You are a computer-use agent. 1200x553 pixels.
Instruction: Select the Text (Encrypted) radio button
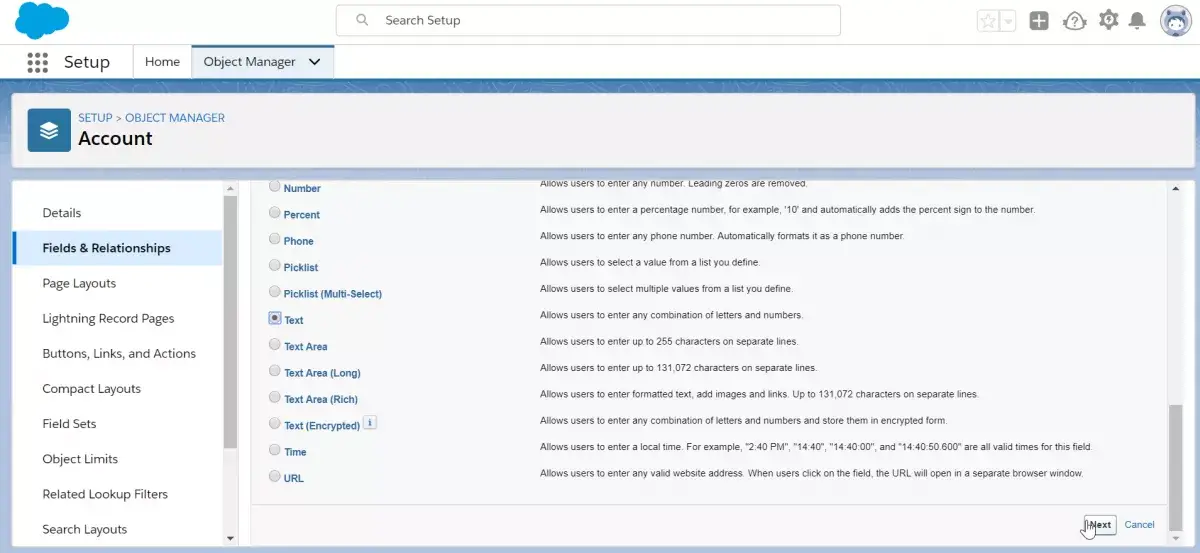coord(275,423)
